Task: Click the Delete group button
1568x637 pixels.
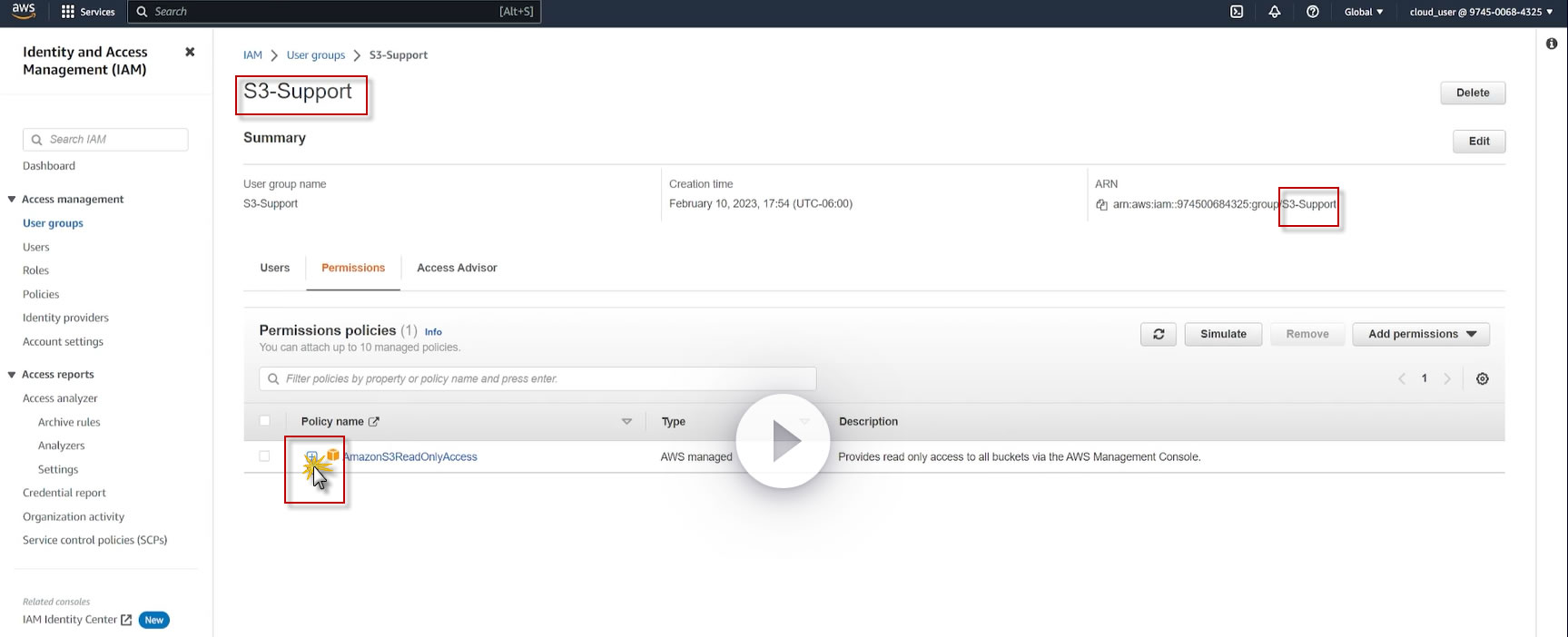Action: coord(1473,93)
